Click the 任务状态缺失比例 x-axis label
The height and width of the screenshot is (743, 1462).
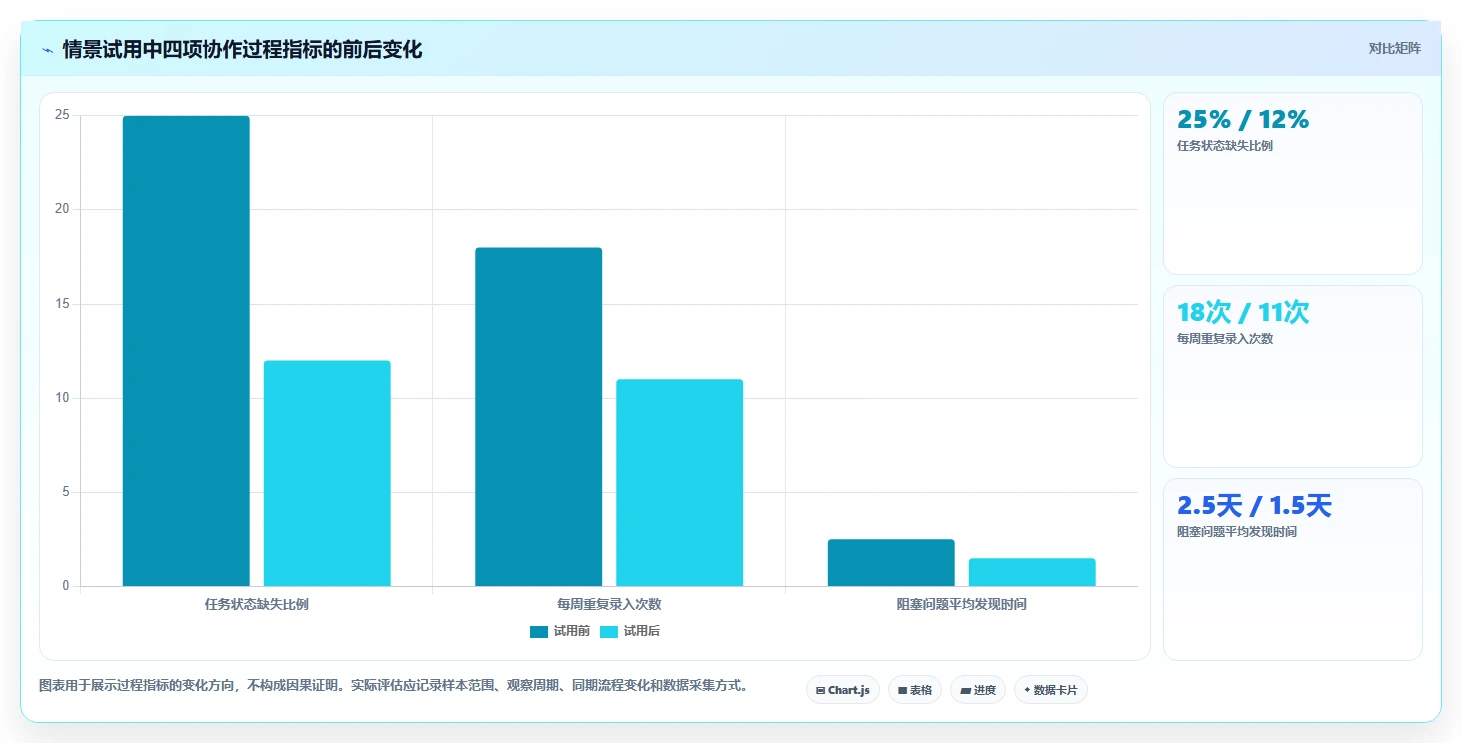[x=257, y=604]
